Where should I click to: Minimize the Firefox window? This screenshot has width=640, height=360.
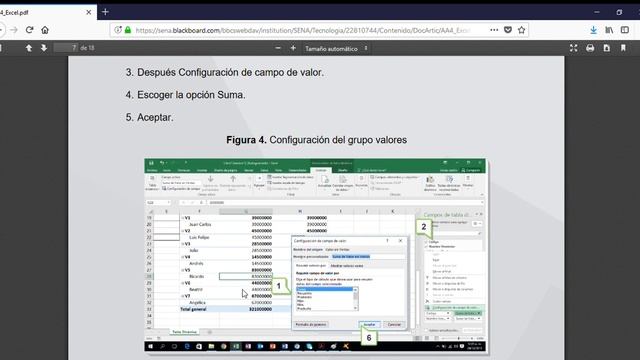597,12
